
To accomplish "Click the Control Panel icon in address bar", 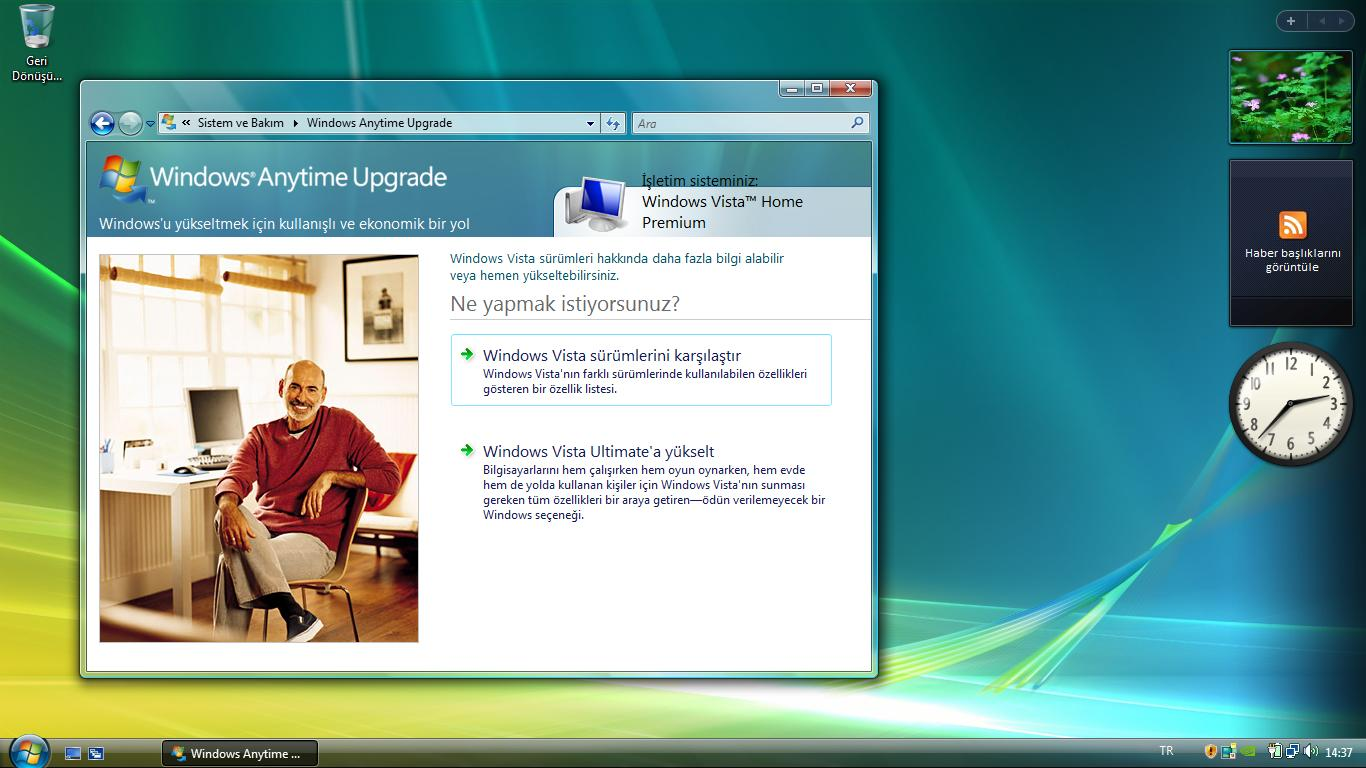I will tap(169, 122).
